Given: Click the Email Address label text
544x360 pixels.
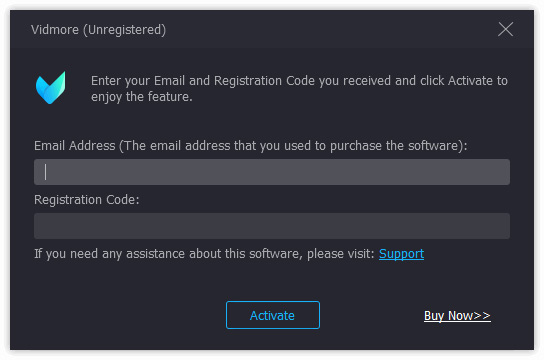Looking at the screenshot, I should point(250,146).
